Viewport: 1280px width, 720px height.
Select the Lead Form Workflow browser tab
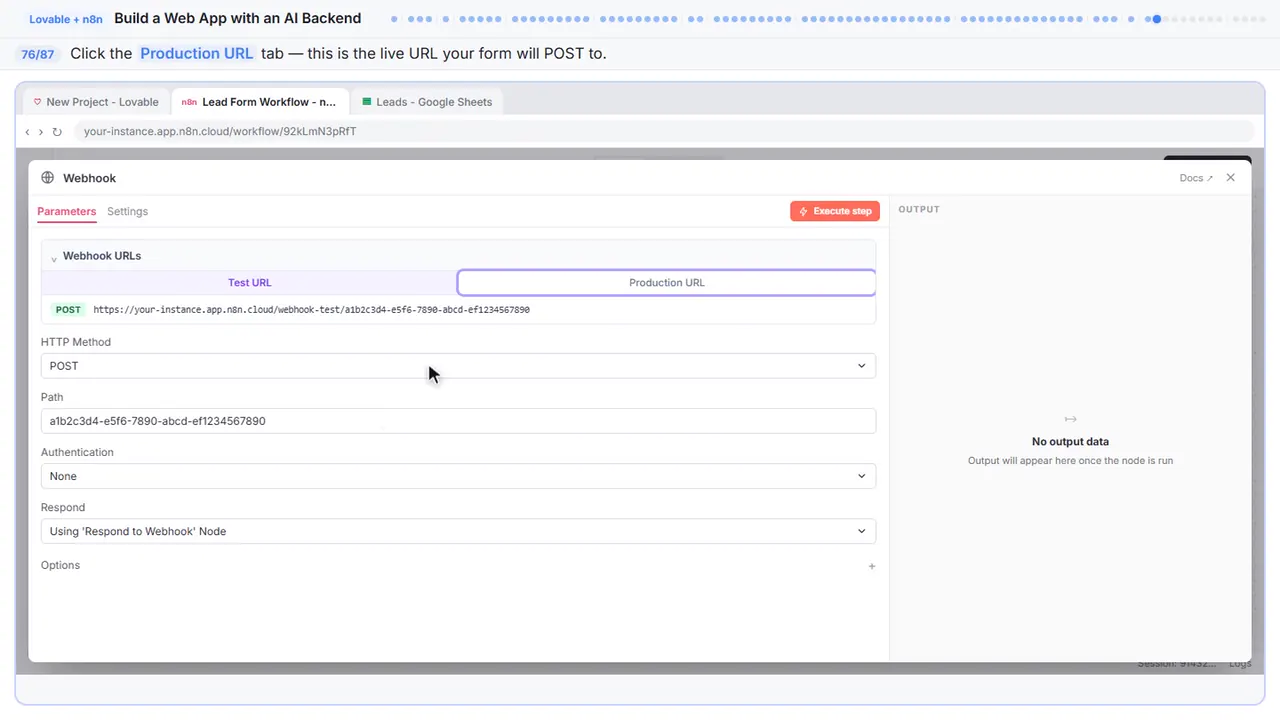(x=260, y=102)
